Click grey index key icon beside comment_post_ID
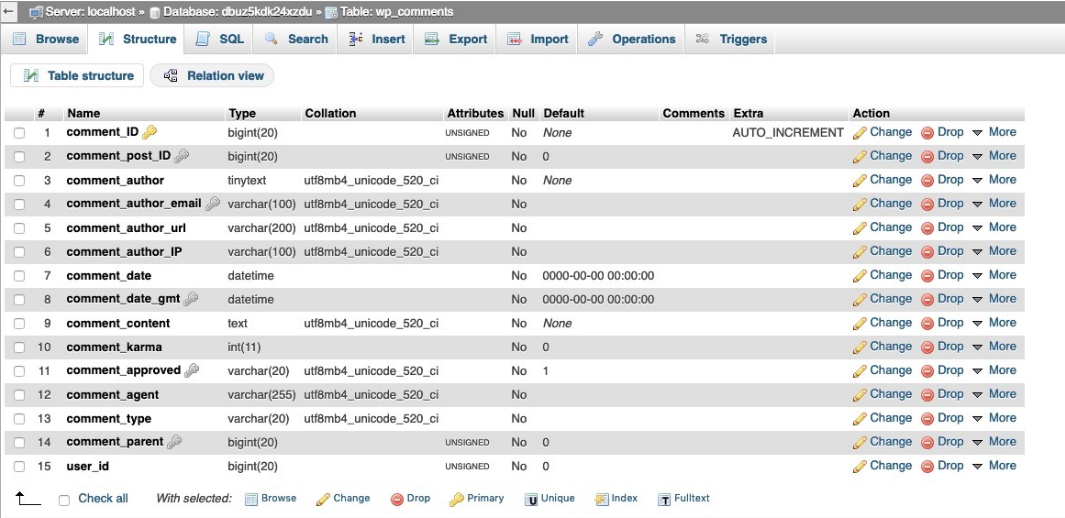Viewport: 1065px width, 518px height. click(181, 156)
